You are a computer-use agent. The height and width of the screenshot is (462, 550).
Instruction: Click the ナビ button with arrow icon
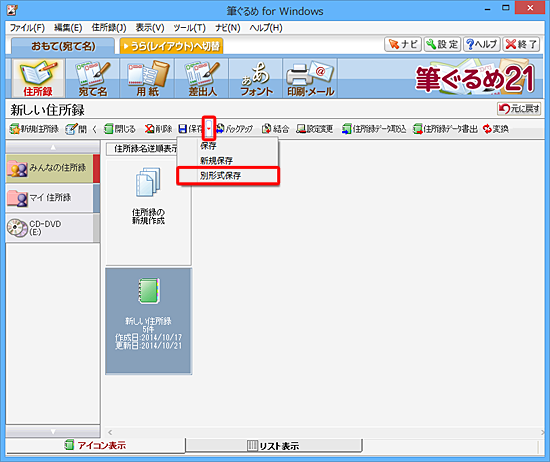click(403, 45)
